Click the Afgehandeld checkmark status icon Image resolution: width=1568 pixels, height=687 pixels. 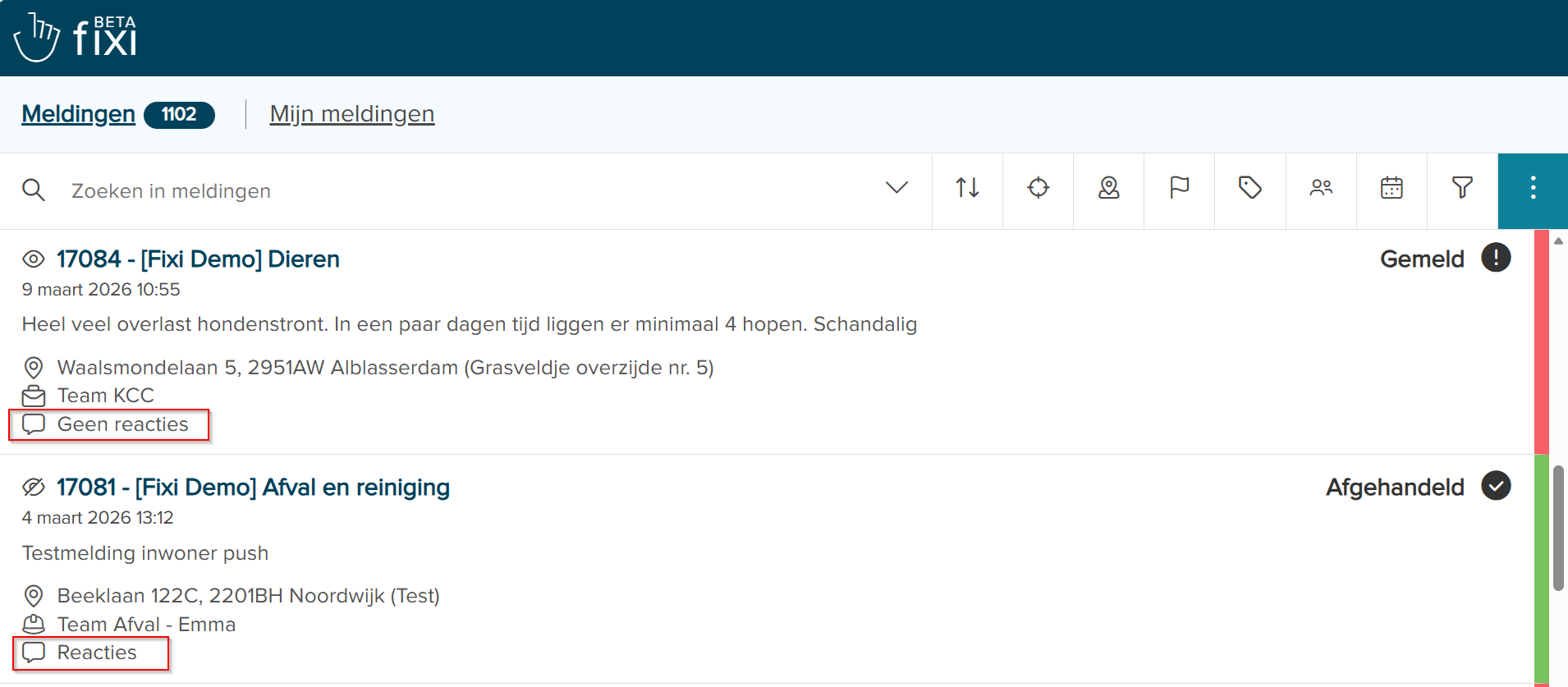1496,486
